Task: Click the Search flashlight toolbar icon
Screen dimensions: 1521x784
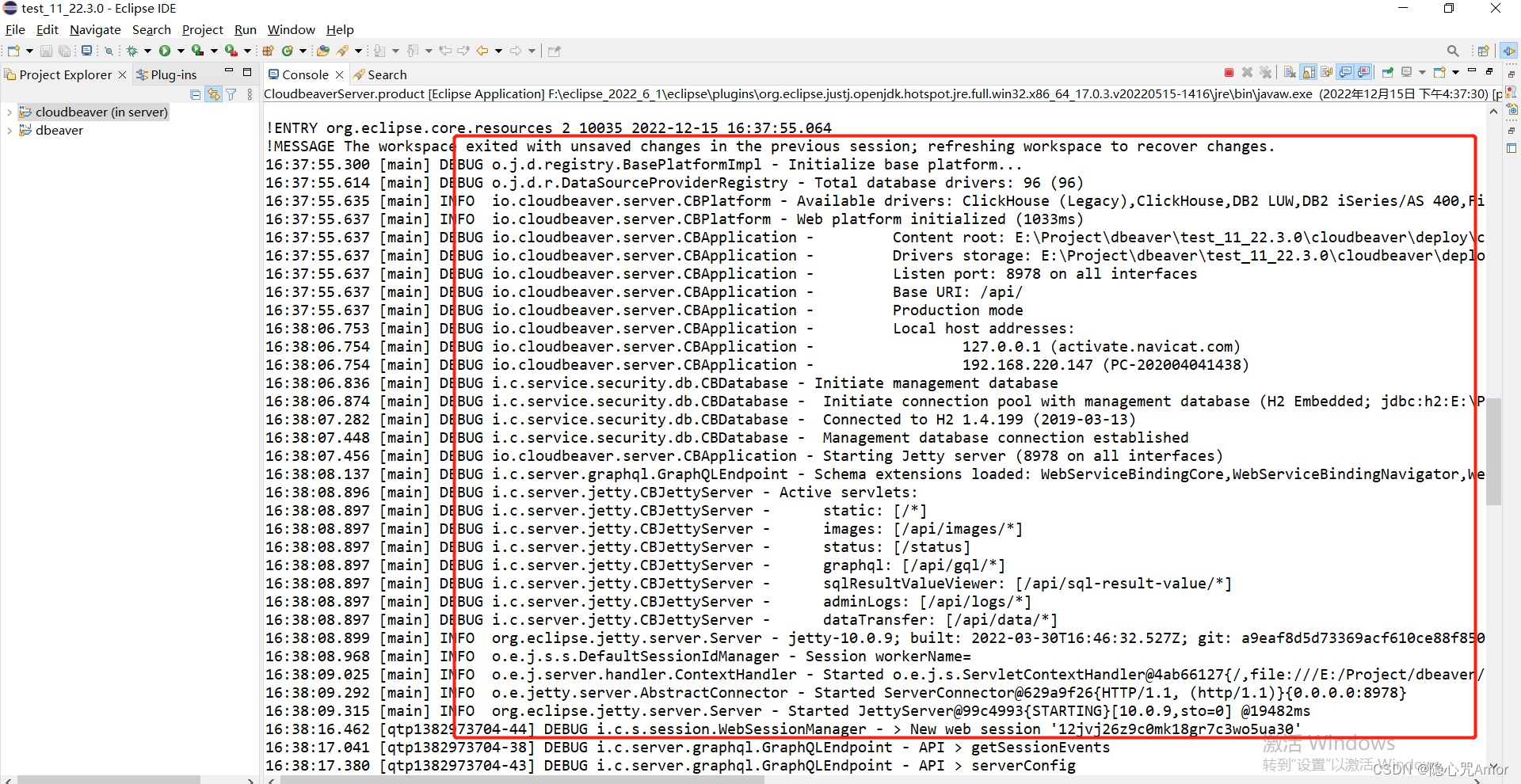Action: coord(342,51)
